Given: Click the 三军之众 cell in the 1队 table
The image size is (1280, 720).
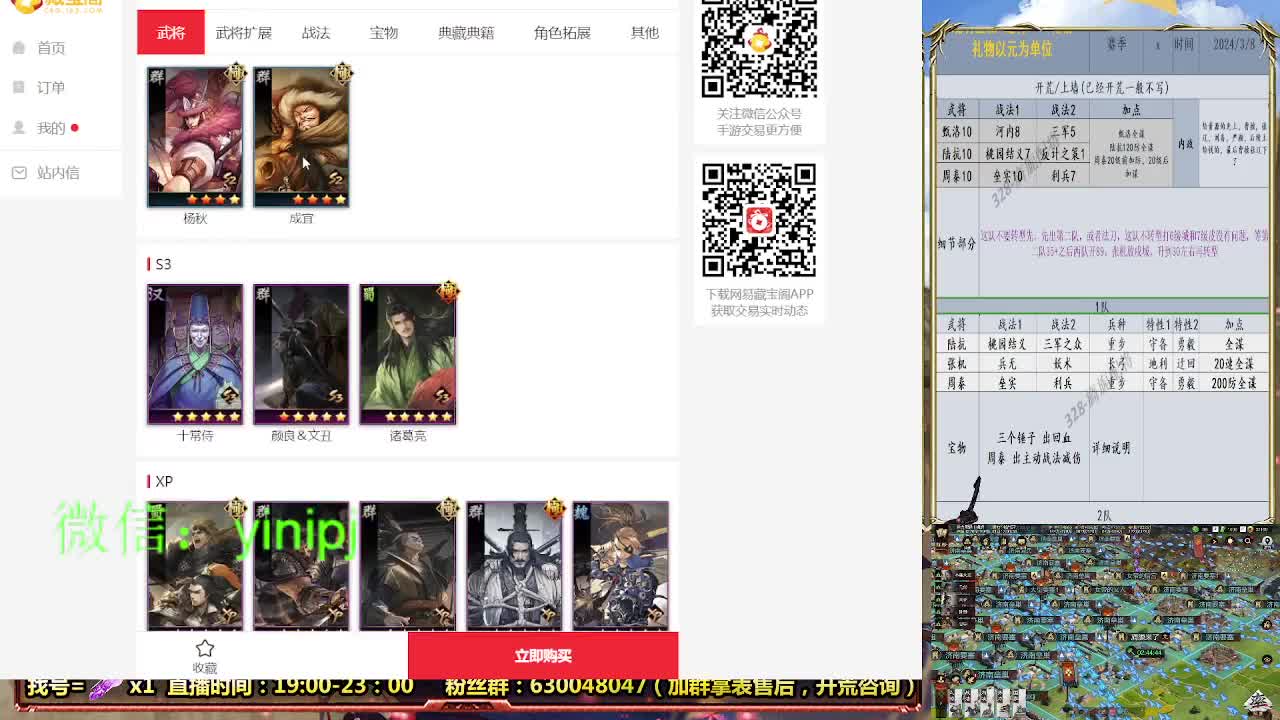Looking at the screenshot, I should (x=1064, y=344).
